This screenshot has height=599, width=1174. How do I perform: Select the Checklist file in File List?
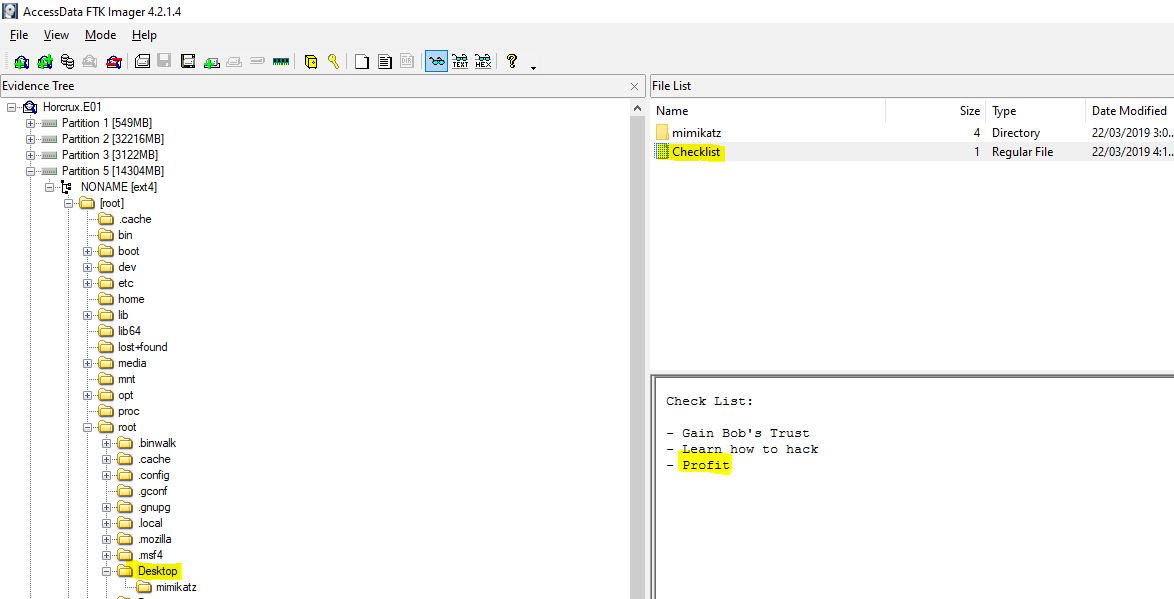[695, 152]
